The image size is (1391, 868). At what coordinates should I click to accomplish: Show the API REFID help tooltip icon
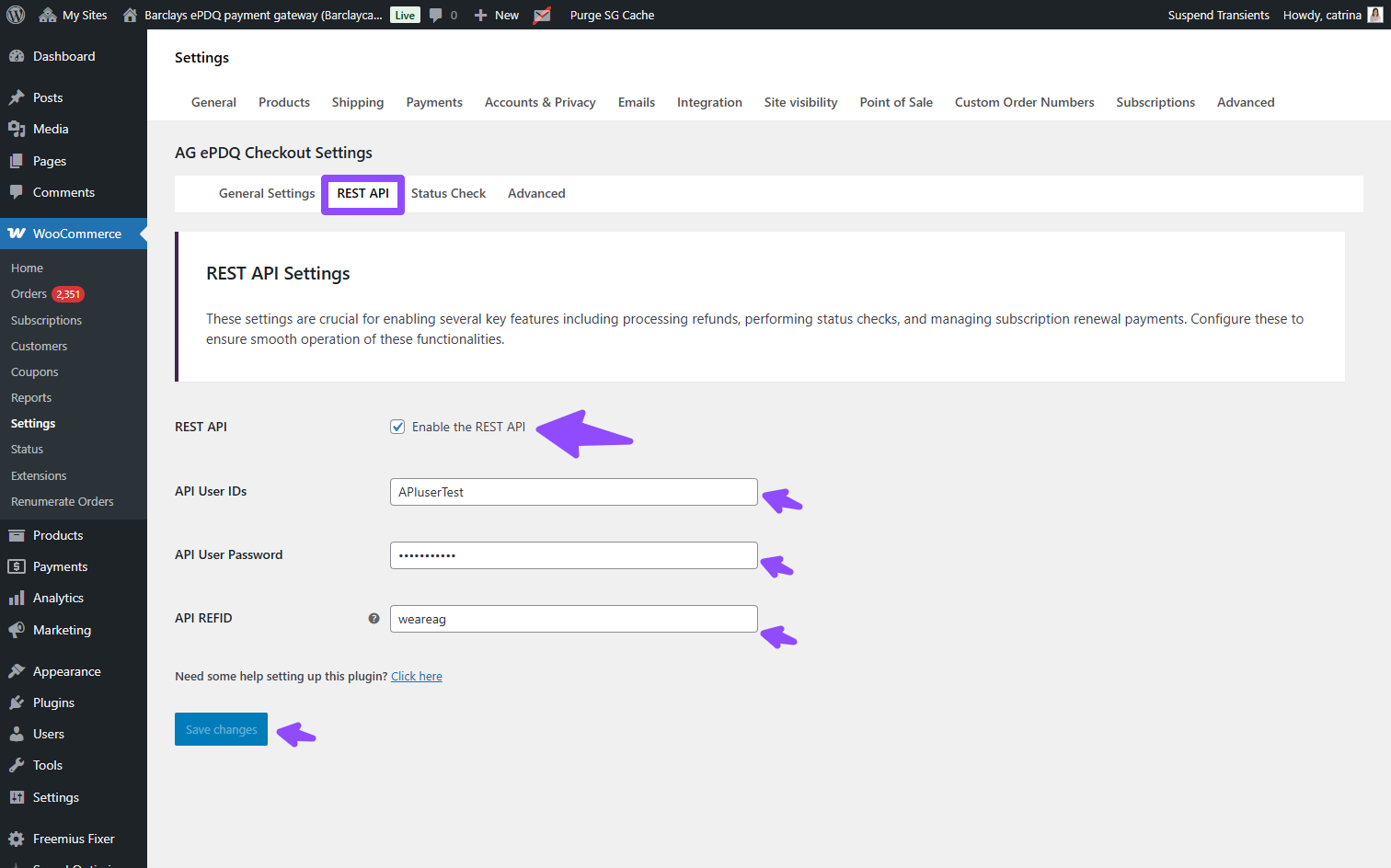click(x=374, y=618)
